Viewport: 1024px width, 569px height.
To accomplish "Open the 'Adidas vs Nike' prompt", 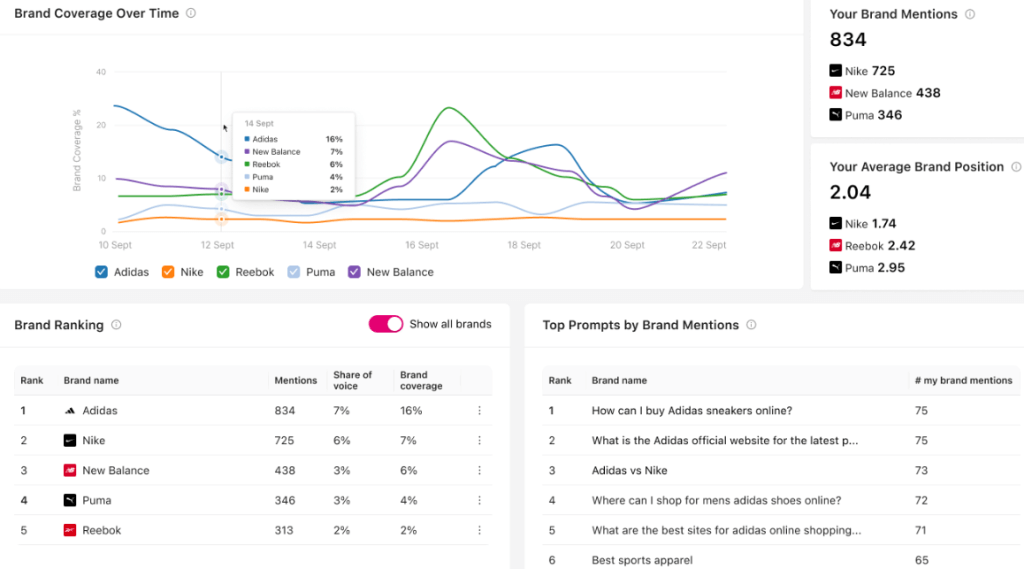I will [629, 470].
